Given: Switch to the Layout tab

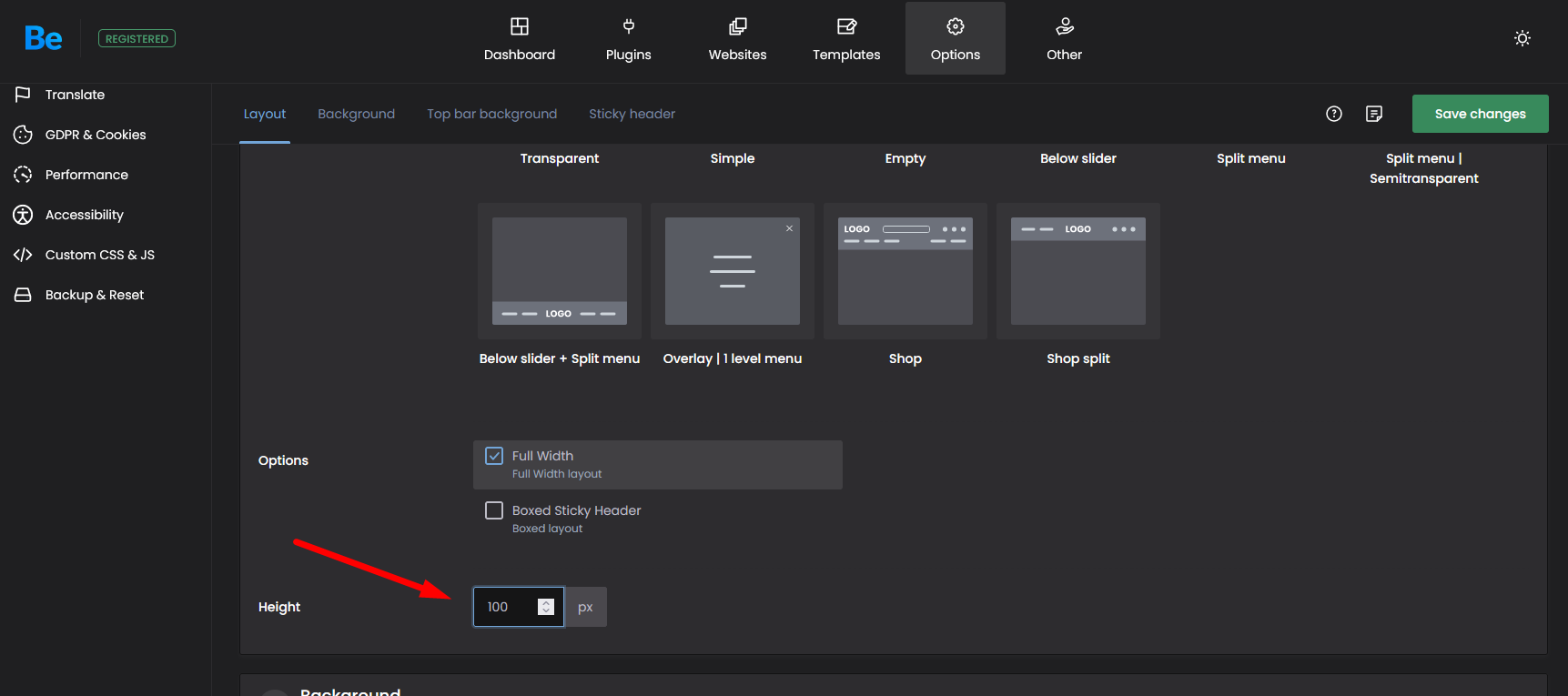Looking at the screenshot, I should [265, 114].
